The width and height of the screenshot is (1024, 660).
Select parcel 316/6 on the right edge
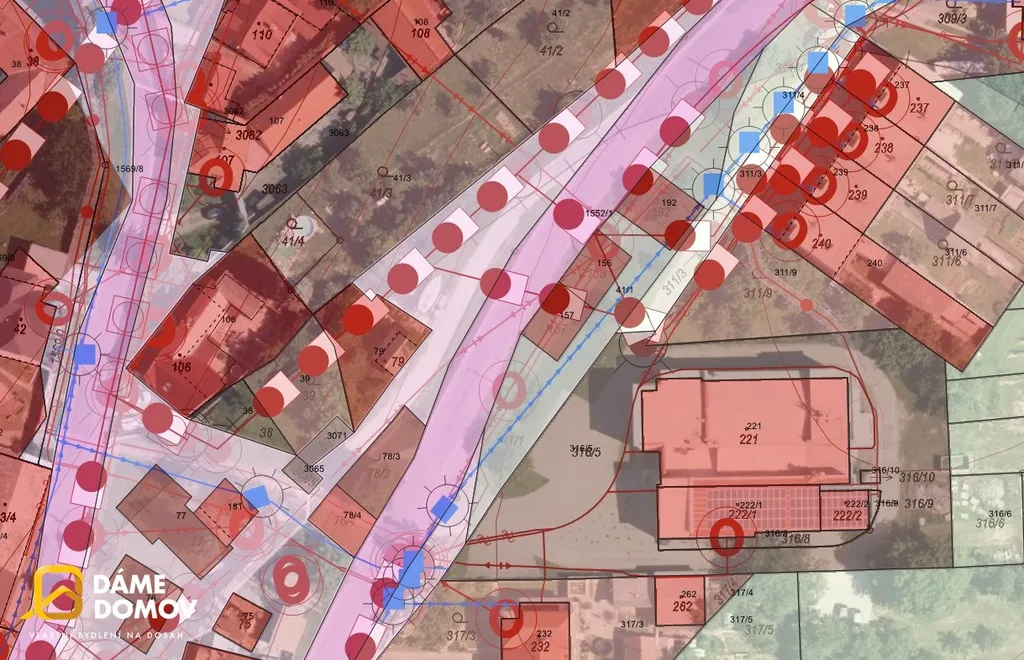pos(991,522)
